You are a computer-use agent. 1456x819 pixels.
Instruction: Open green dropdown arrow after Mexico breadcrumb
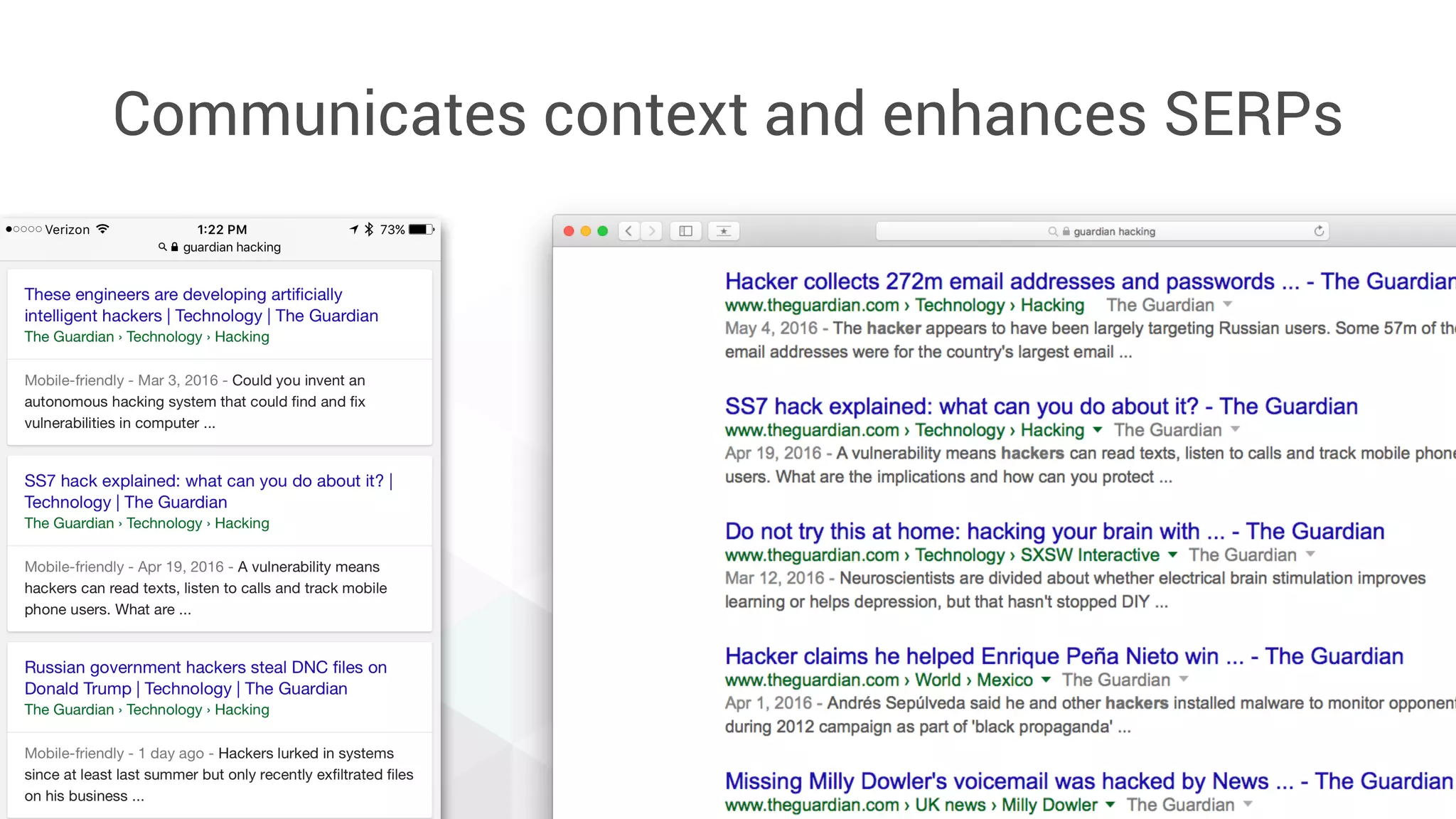point(1046,680)
